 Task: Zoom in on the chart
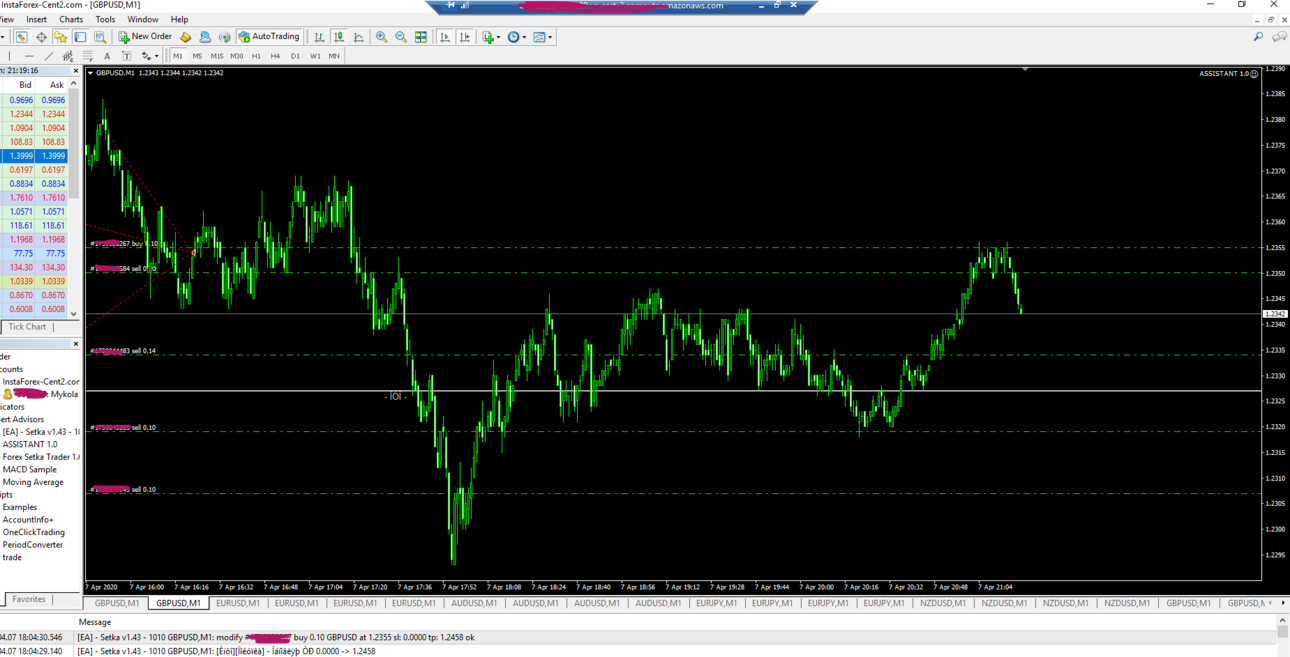click(x=381, y=37)
